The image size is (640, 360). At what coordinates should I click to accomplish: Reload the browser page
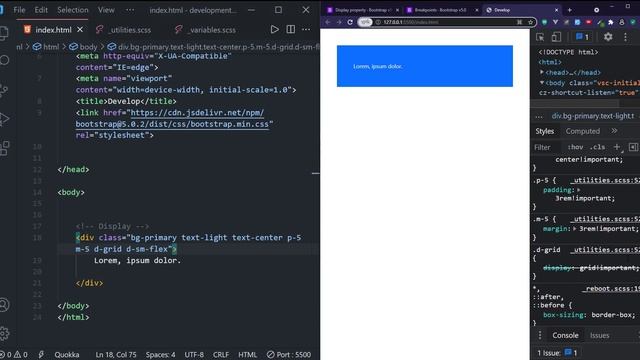(x=350, y=22)
